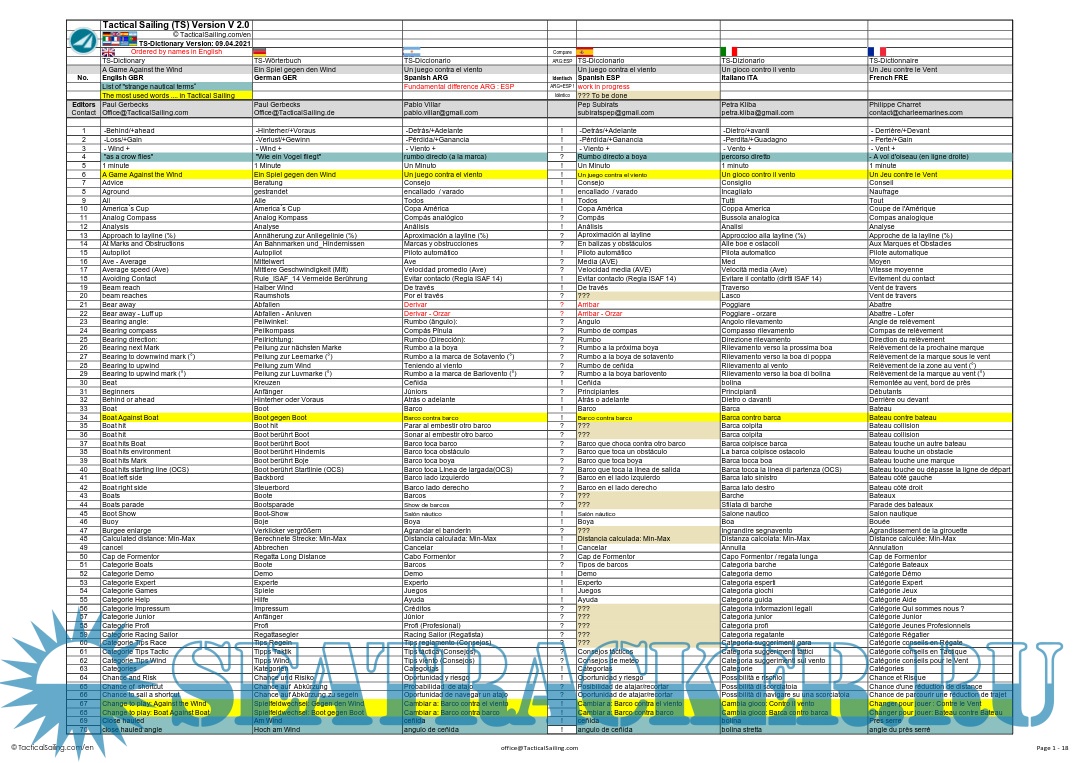The width and height of the screenshot is (1080, 763).
Task: Click the Tactical Sailing sailboat logo
Action: point(84,39)
